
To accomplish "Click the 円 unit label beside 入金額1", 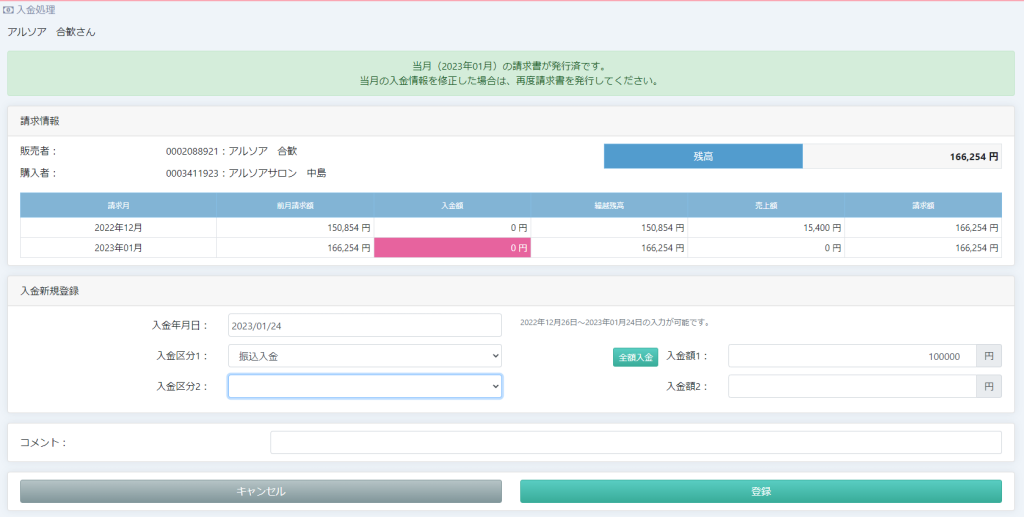I will (x=988, y=356).
